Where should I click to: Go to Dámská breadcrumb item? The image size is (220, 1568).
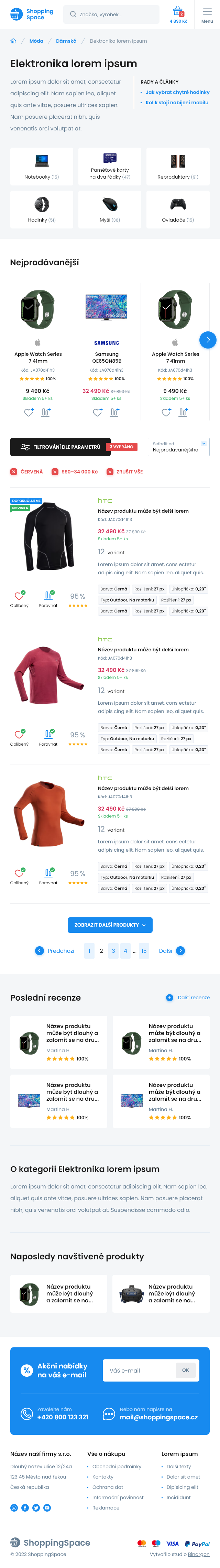coord(66,41)
